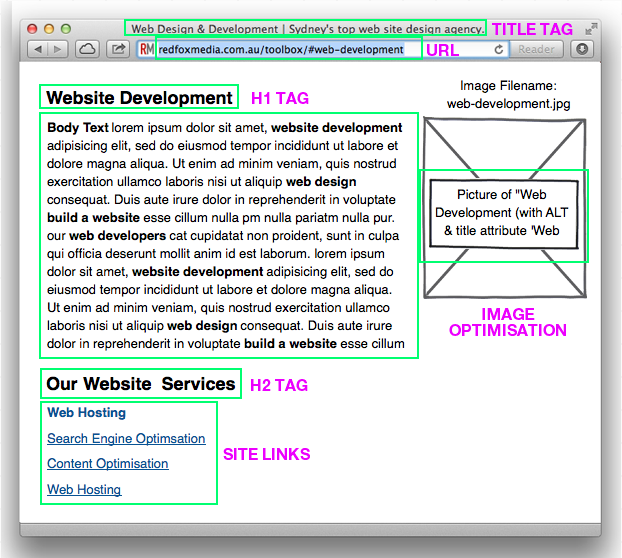
Task: Click the web-development.jpg filename text
Action: coord(509,104)
